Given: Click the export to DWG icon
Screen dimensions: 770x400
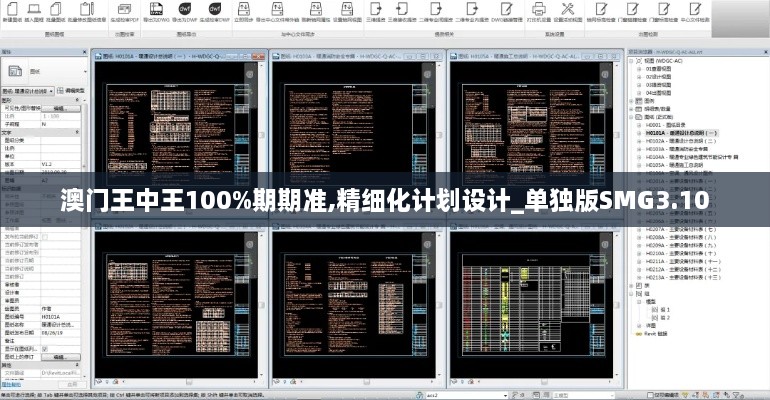Looking at the screenshot, I should click(156, 8).
